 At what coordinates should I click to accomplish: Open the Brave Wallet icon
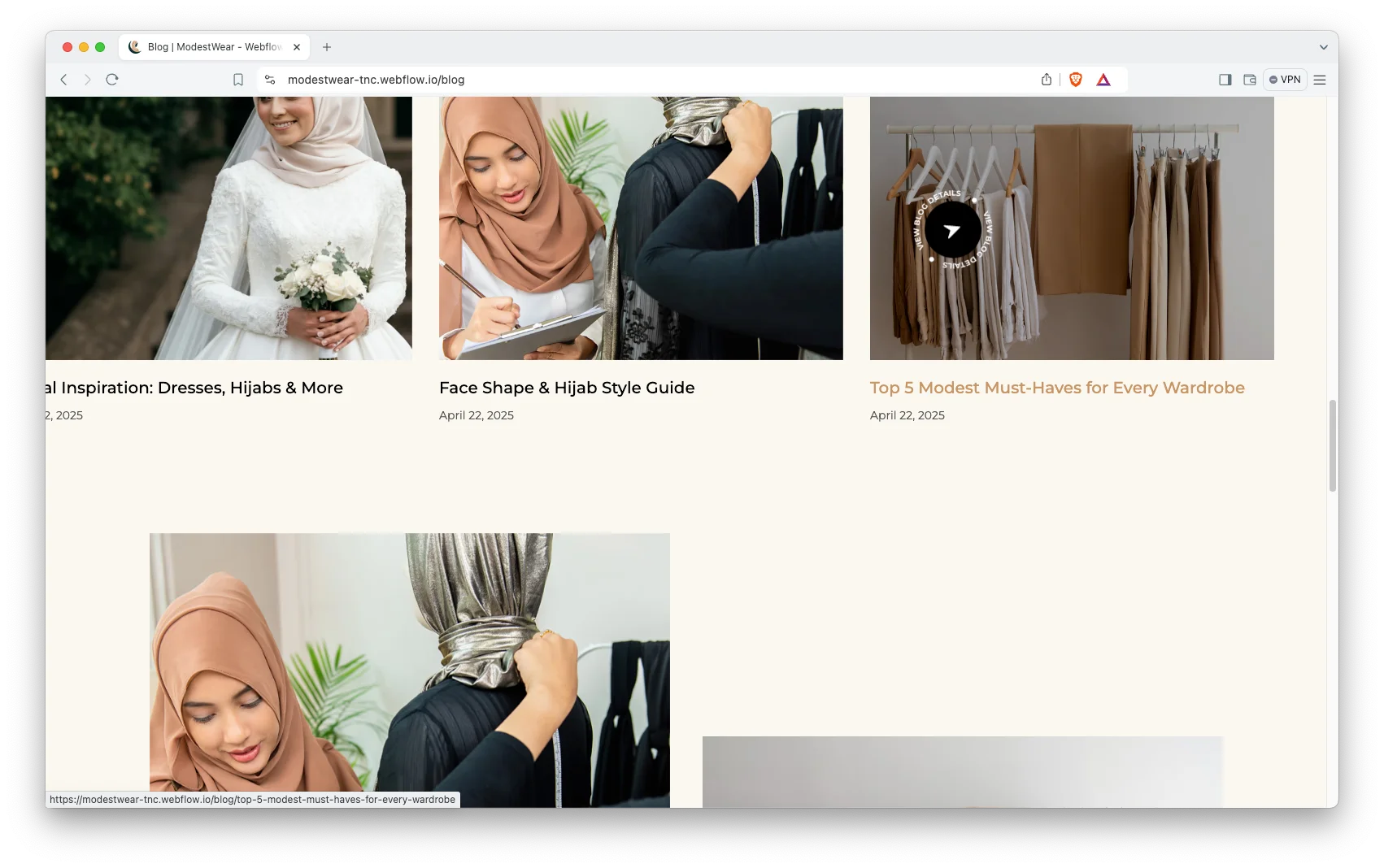[1250, 80]
